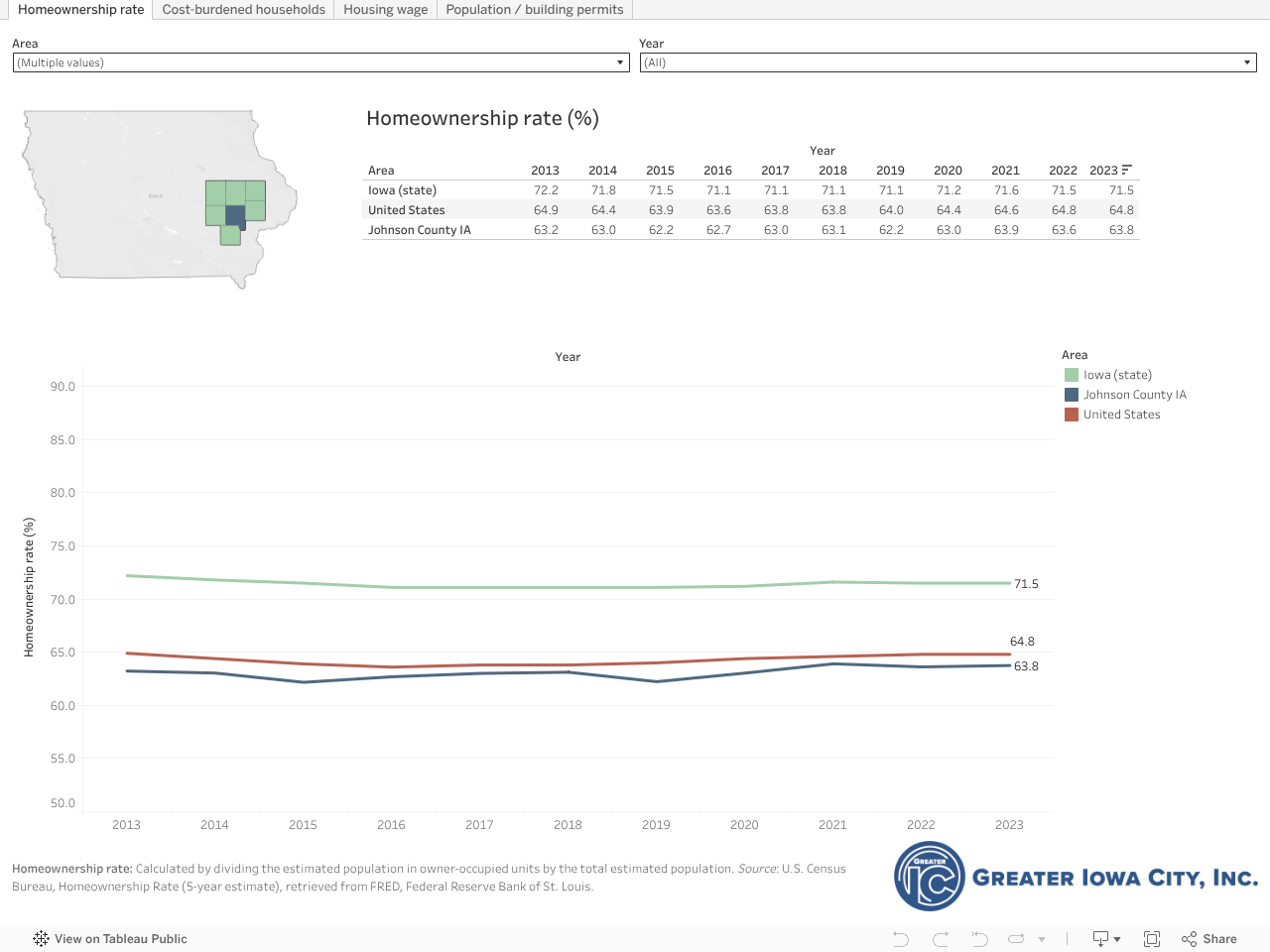Viewport: 1270px width, 952px height.
Task: Toggle Iowa (state) highlight in legend
Action: (x=1117, y=375)
